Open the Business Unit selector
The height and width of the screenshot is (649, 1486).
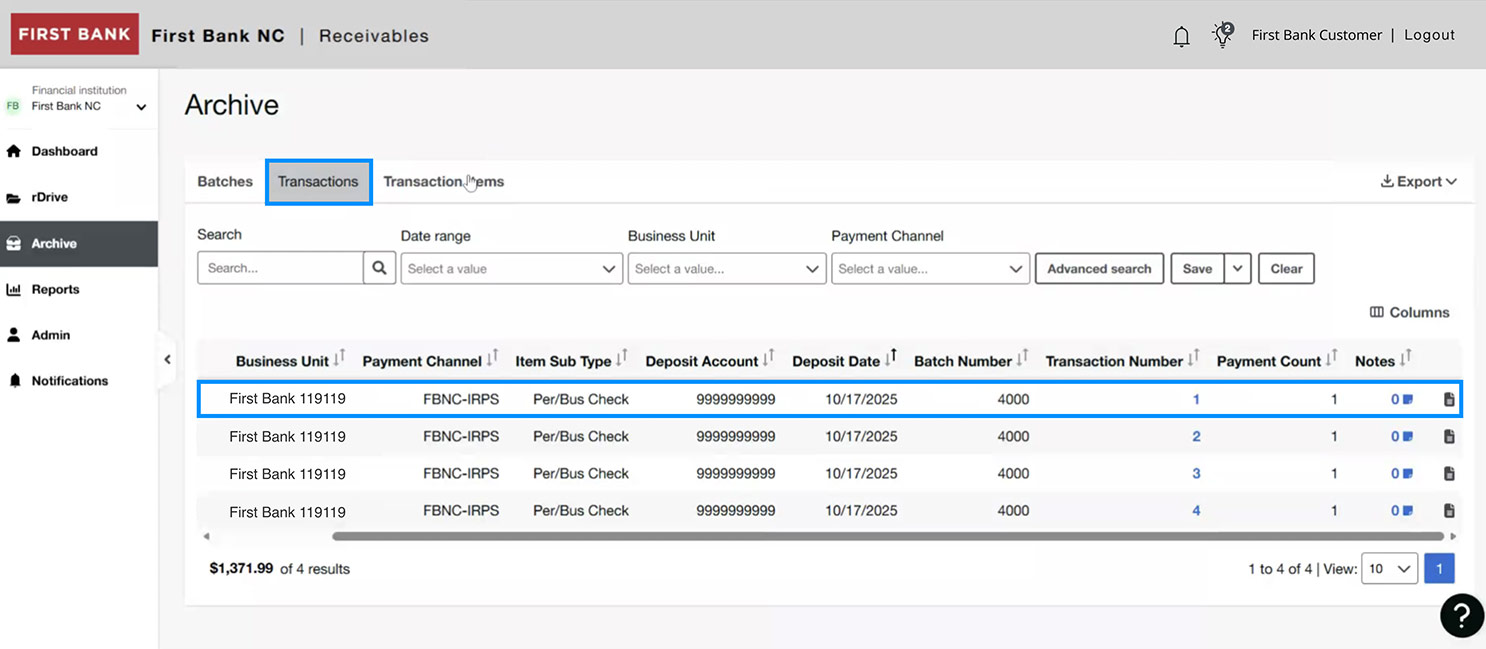tap(727, 268)
